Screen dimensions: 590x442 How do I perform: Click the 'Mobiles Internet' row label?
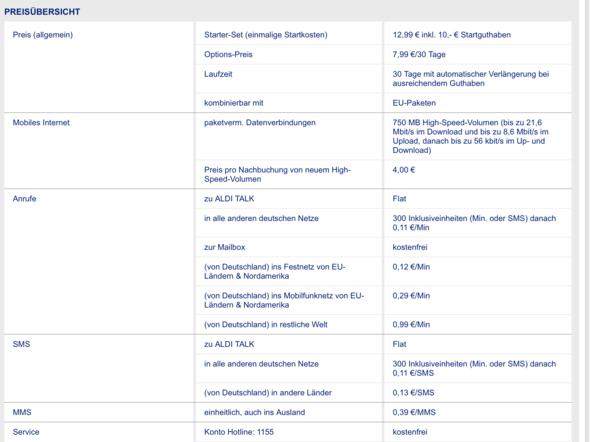[41, 123]
